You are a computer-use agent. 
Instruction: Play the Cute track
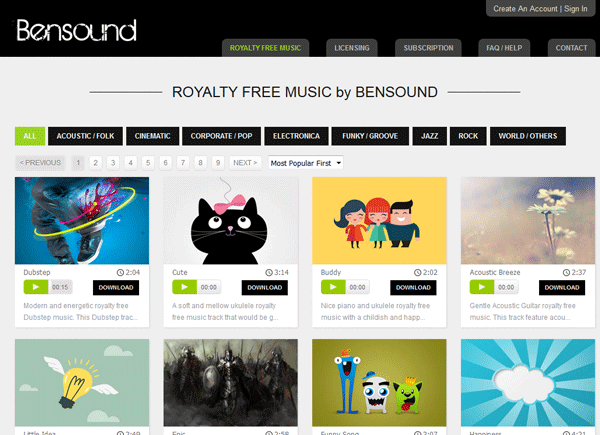point(184,287)
